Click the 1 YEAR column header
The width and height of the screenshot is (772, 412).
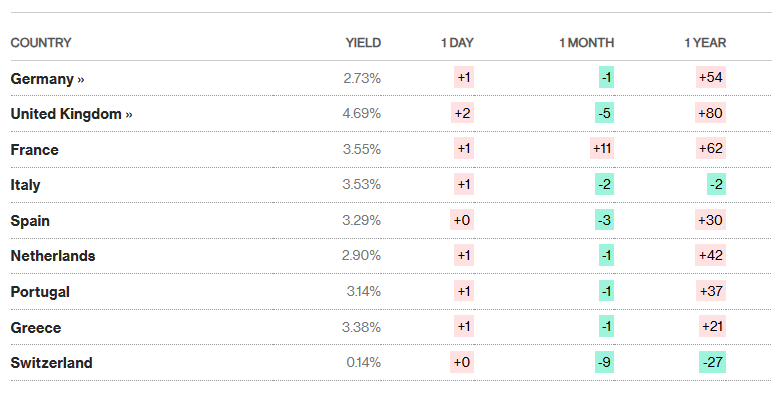705,43
